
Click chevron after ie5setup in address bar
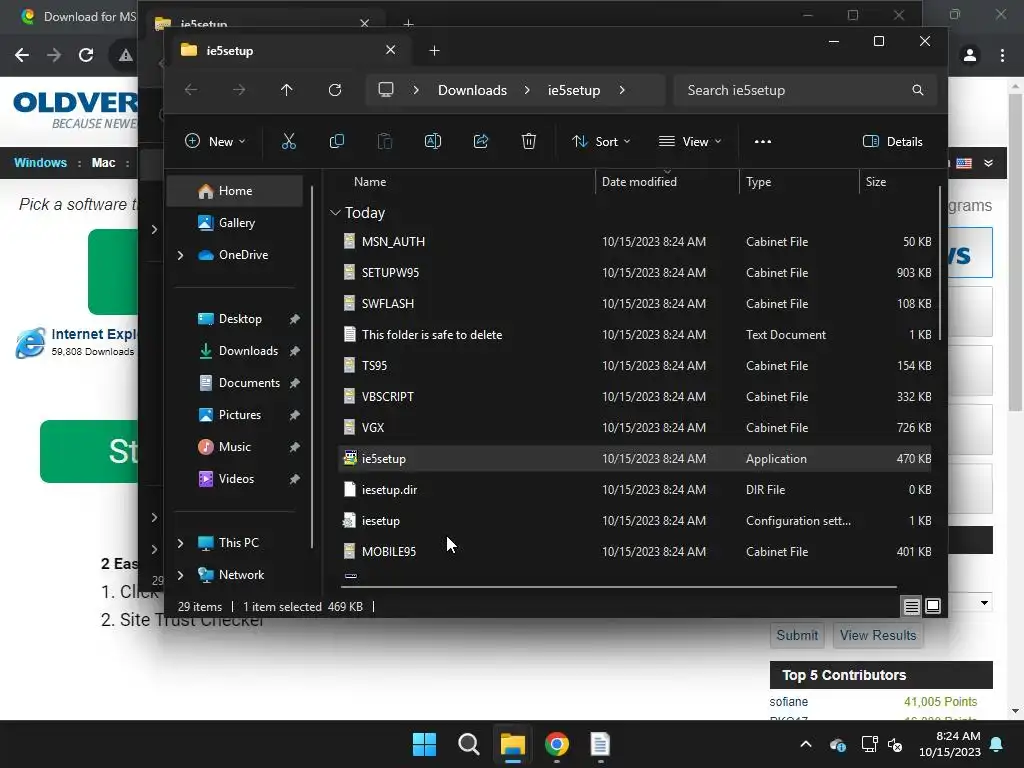(622, 90)
